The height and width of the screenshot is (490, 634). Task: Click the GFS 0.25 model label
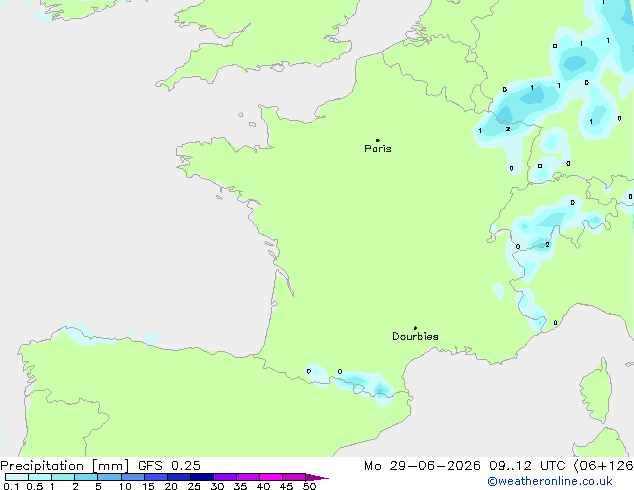169,466
